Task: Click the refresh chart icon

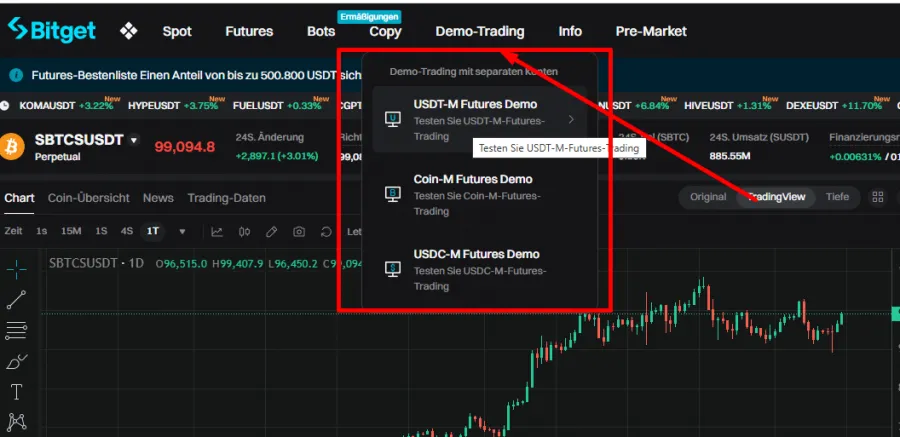Action: [326, 231]
